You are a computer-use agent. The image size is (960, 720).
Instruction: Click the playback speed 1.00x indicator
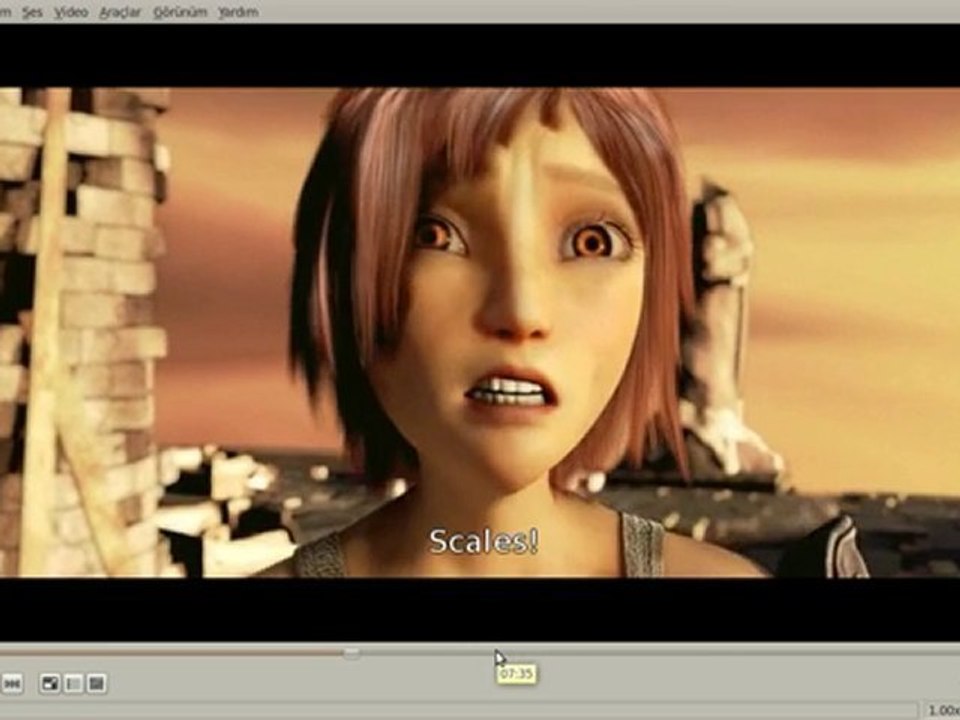943,710
